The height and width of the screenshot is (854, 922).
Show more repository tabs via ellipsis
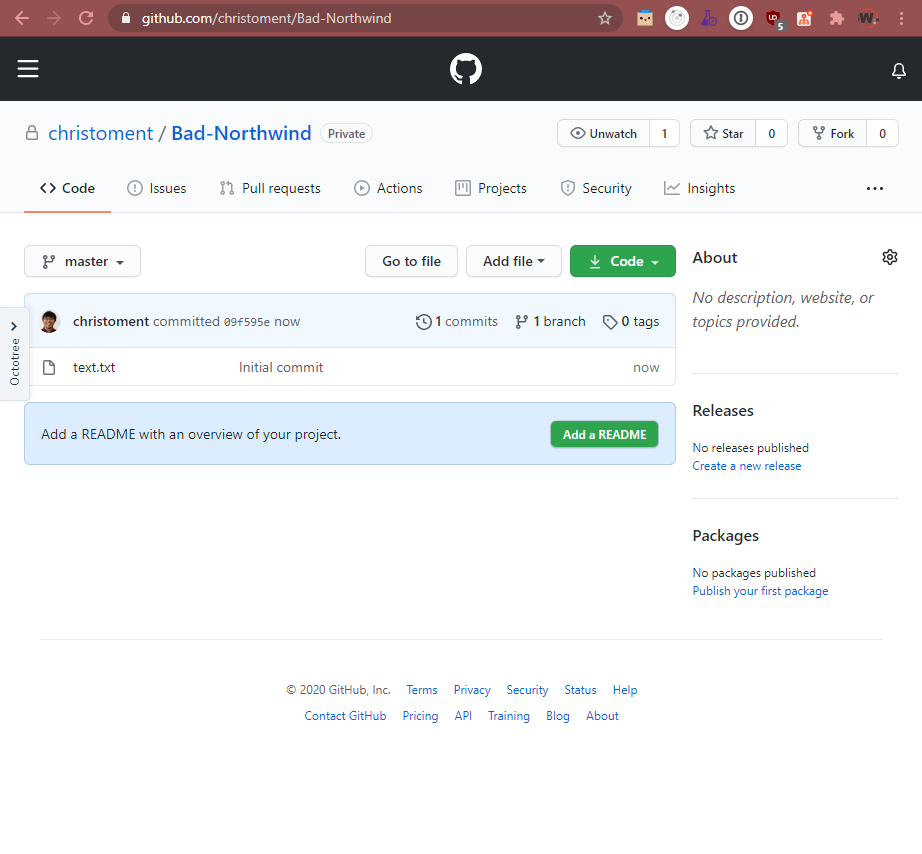tap(874, 188)
